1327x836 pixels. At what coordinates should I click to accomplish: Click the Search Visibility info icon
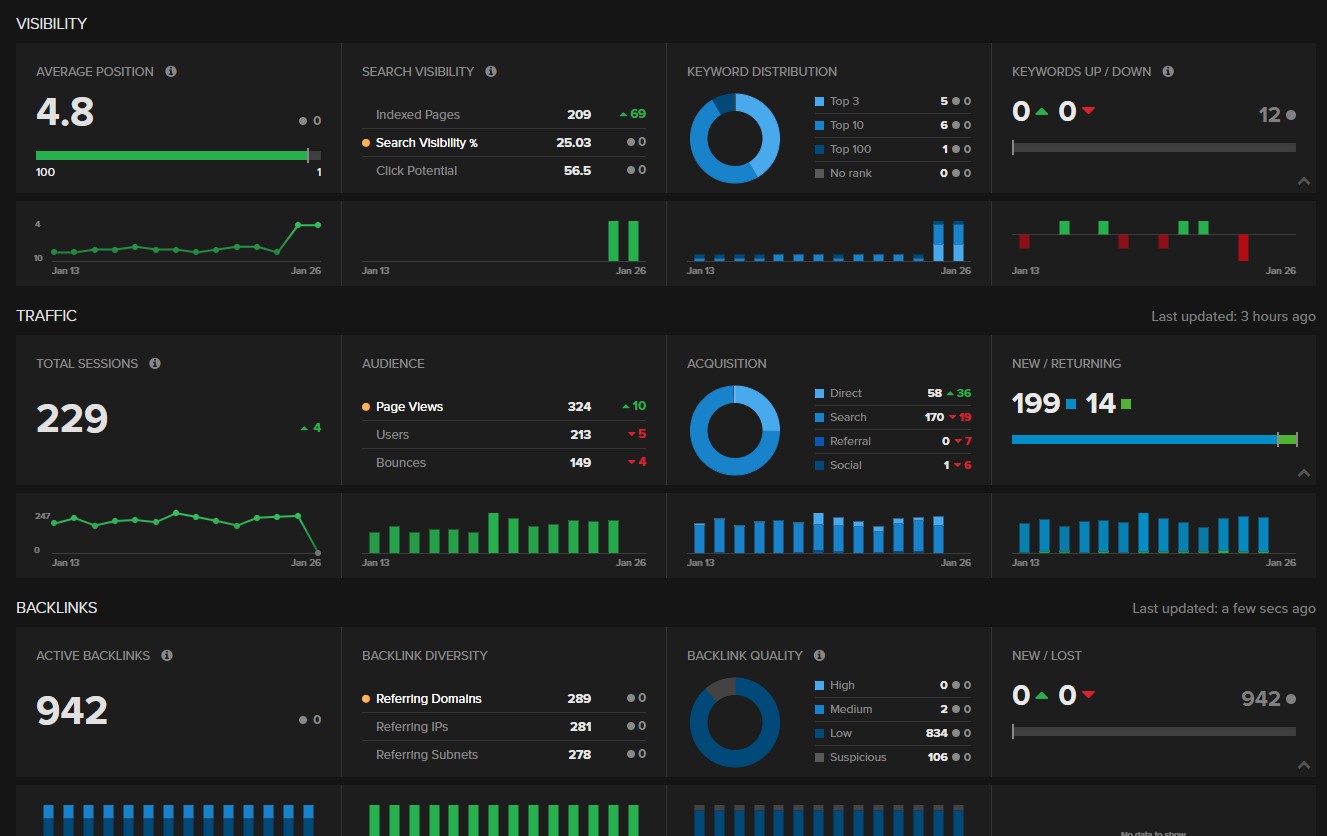[489, 71]
